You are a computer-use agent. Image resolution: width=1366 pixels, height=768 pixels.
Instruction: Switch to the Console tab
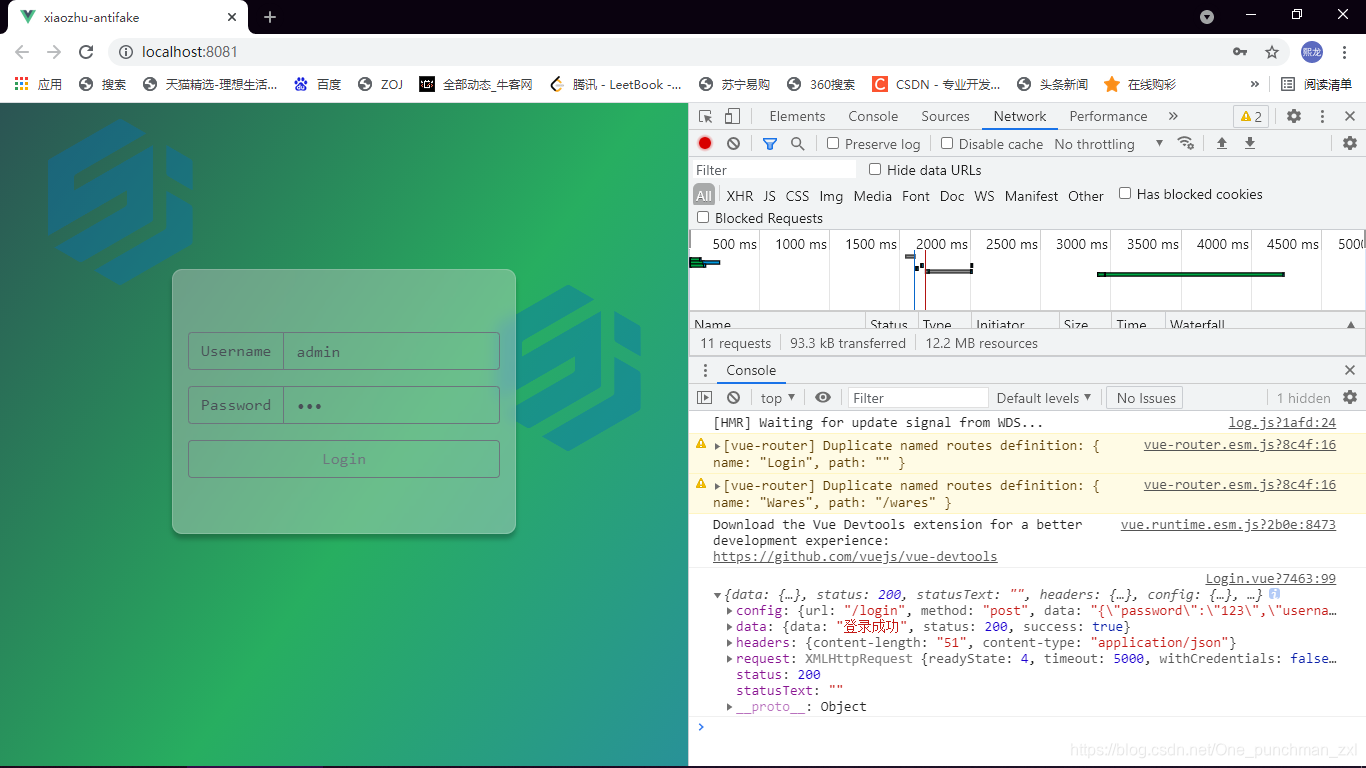(873, 116)
